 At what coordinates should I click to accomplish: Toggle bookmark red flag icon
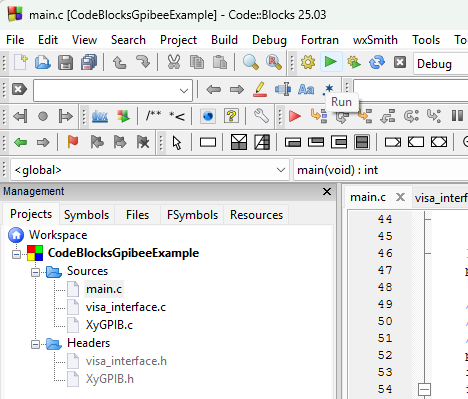pyautogui.click(x=73, y=142)
